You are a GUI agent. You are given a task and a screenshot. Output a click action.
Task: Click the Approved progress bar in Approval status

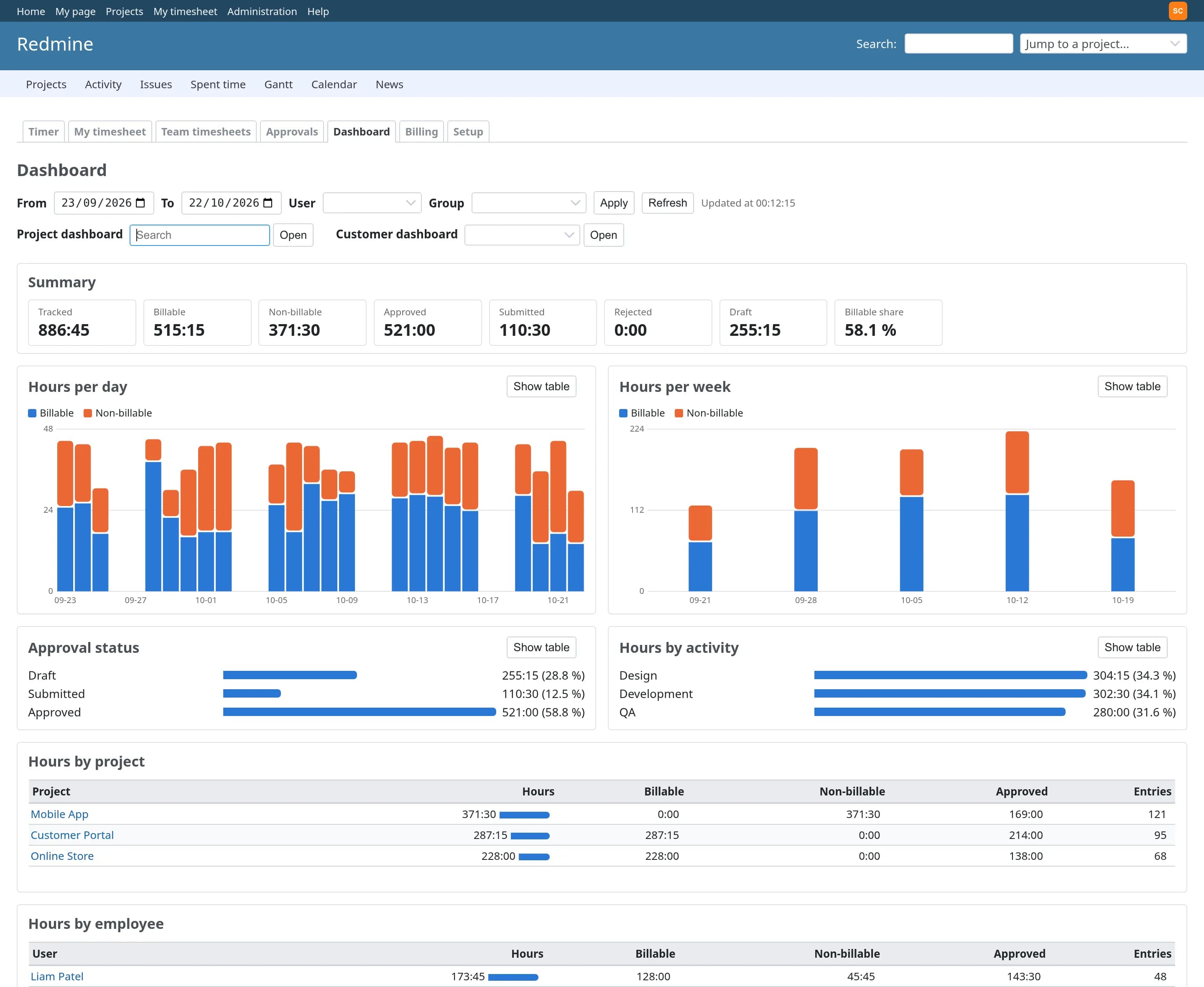(359, 712)
